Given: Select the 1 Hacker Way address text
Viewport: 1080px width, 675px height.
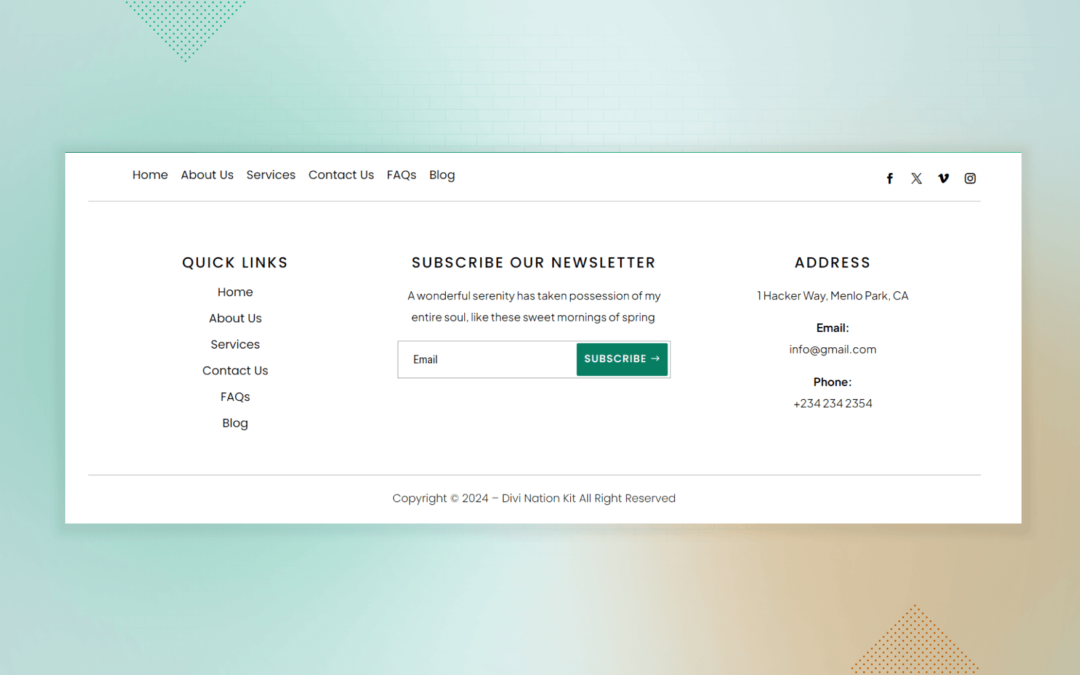Looking at the screenshot, I should tap(833, 295).
